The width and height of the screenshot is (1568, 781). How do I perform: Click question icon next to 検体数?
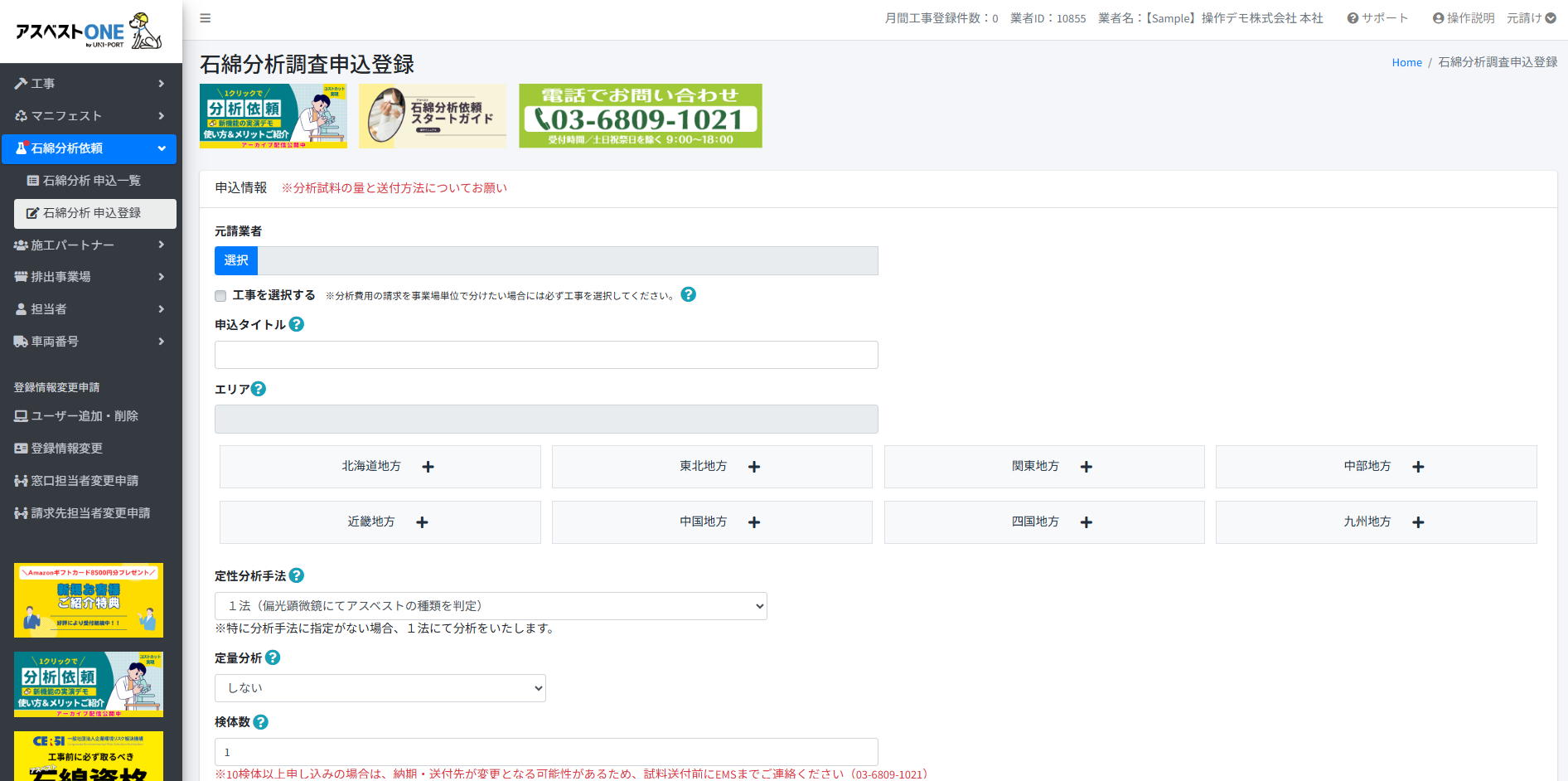(x=261, y=722)
